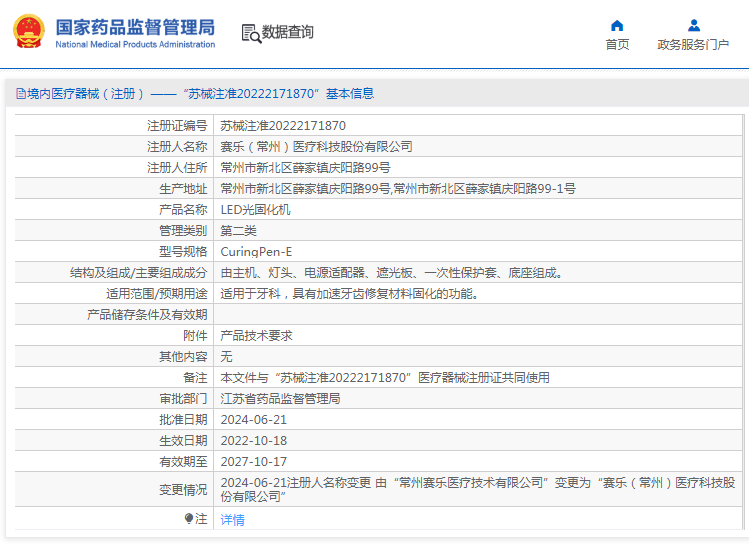
Task: Click the 适用范围/预期用途 label
Action: coord(157,294)
